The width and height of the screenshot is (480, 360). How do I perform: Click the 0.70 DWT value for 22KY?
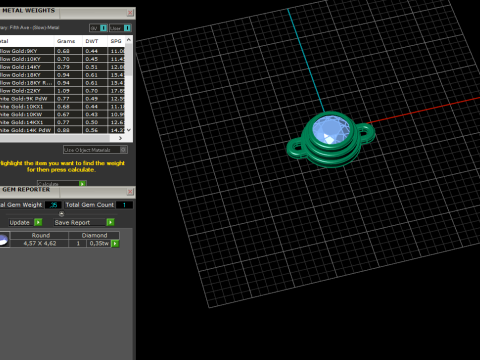point(95,91)
